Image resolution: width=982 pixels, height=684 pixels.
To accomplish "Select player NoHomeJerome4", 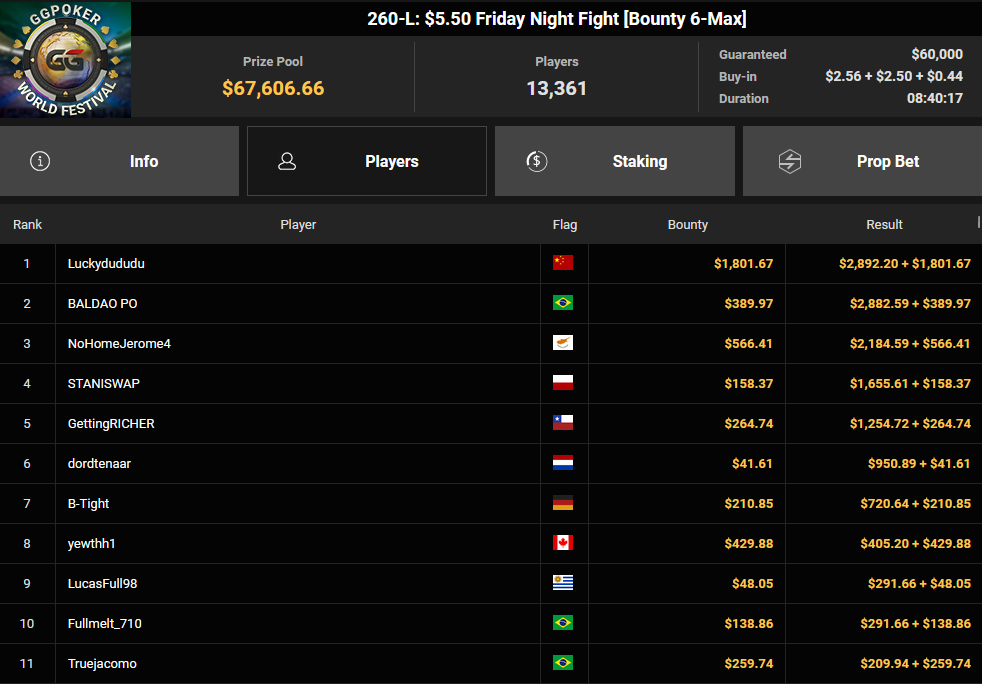I will [119, 344].
